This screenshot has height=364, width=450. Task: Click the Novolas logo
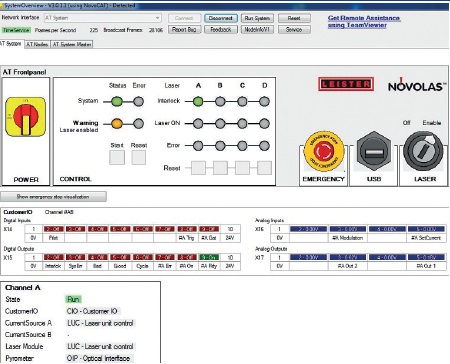417,85
